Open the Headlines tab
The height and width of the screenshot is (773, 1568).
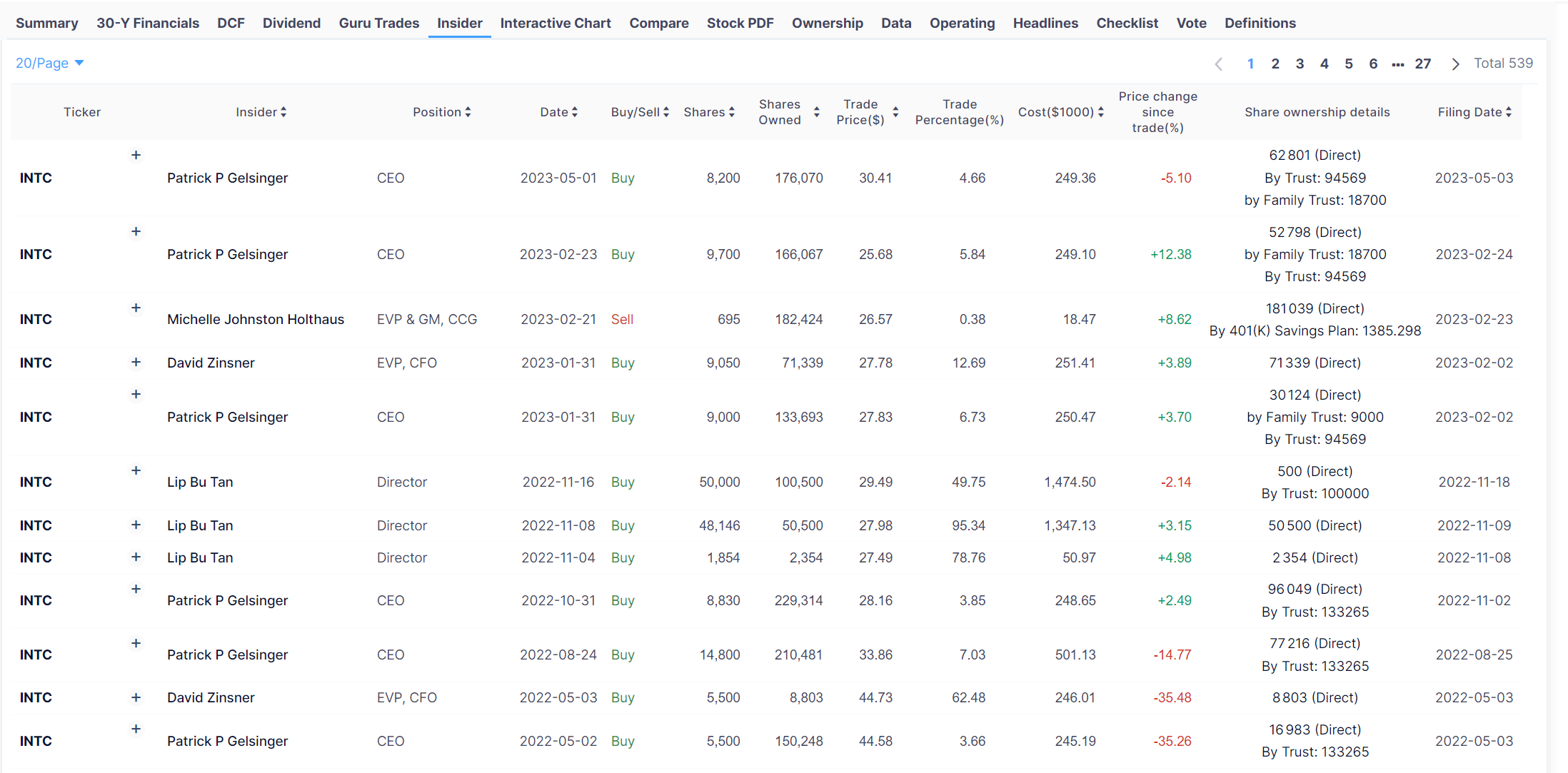(1045, 23)
